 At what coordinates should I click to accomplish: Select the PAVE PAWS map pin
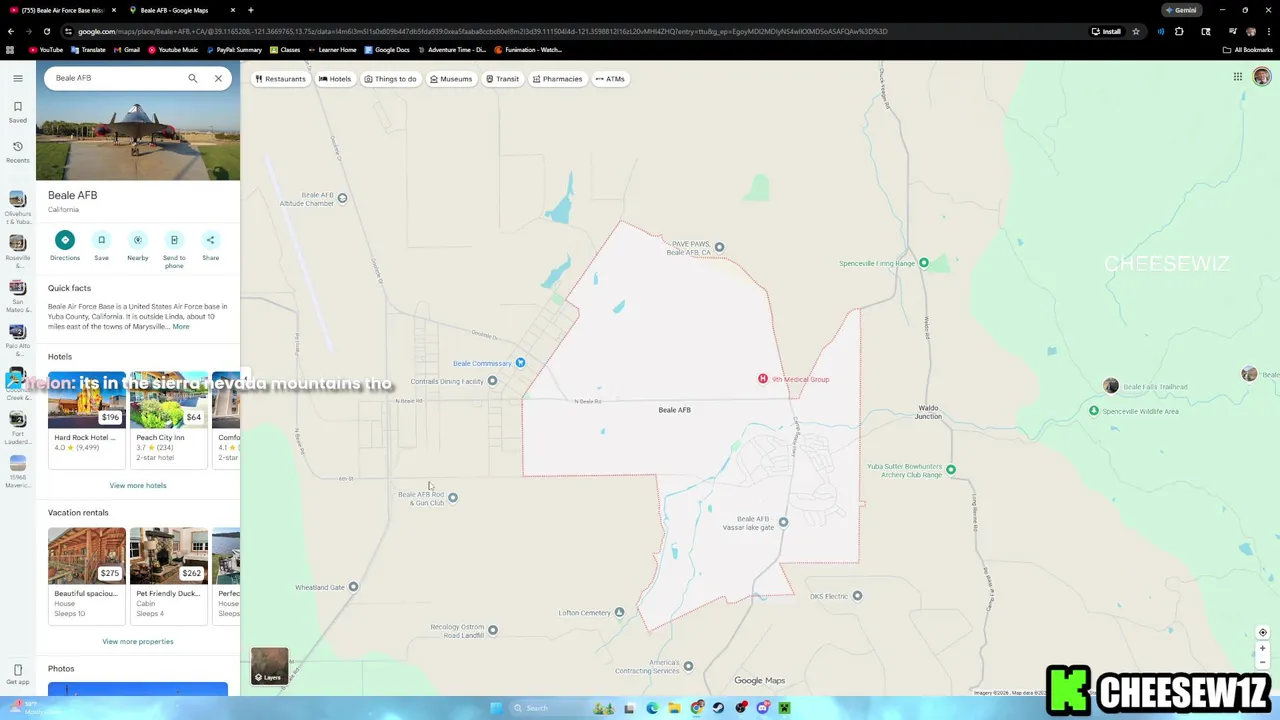[719, 247]
